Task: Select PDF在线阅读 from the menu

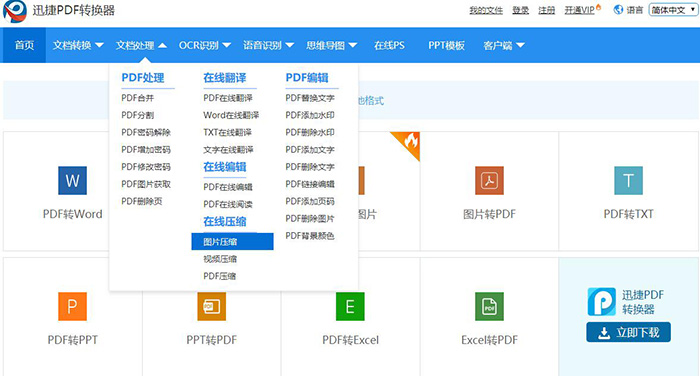Action: [228, 205]
